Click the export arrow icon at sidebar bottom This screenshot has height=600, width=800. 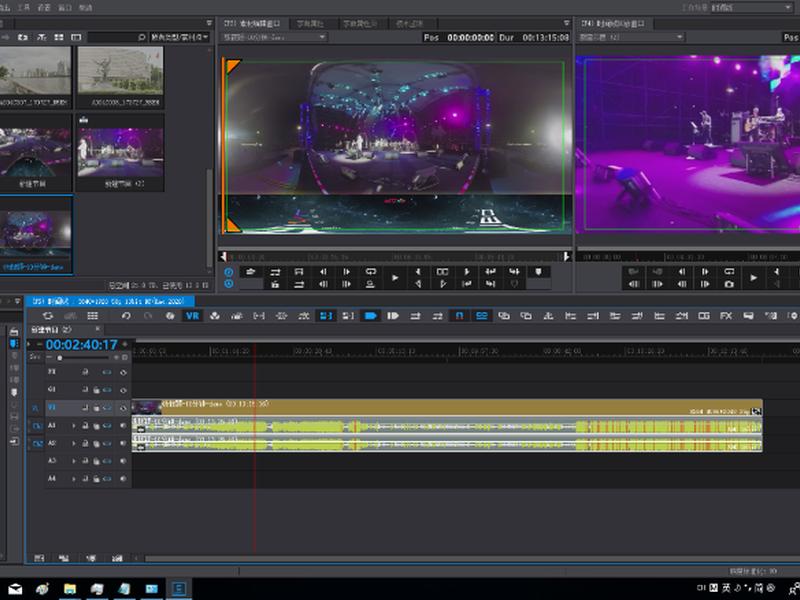click(x=14, y=441)
